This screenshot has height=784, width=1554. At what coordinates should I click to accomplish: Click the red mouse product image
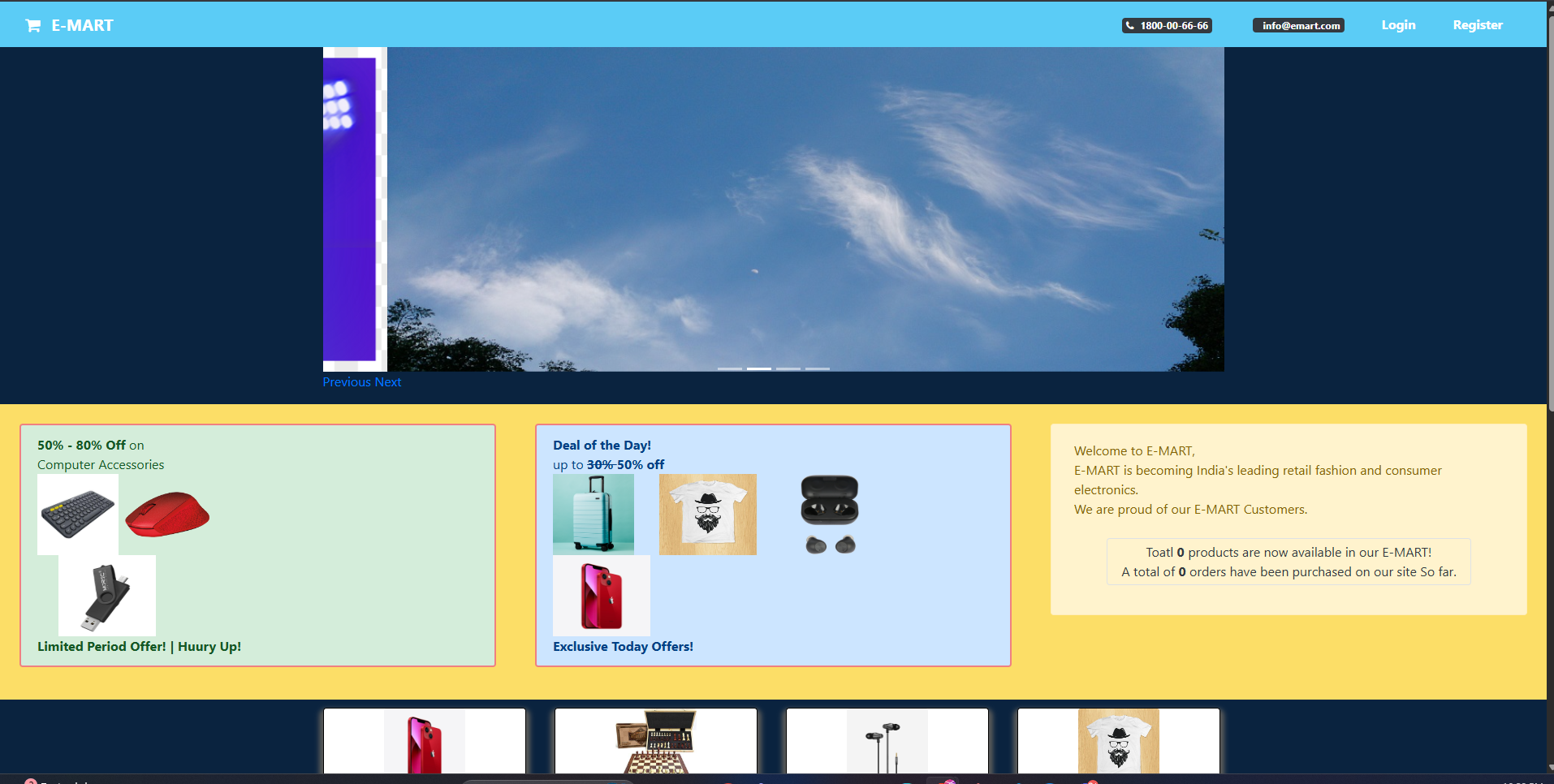[x=167, y=515]
